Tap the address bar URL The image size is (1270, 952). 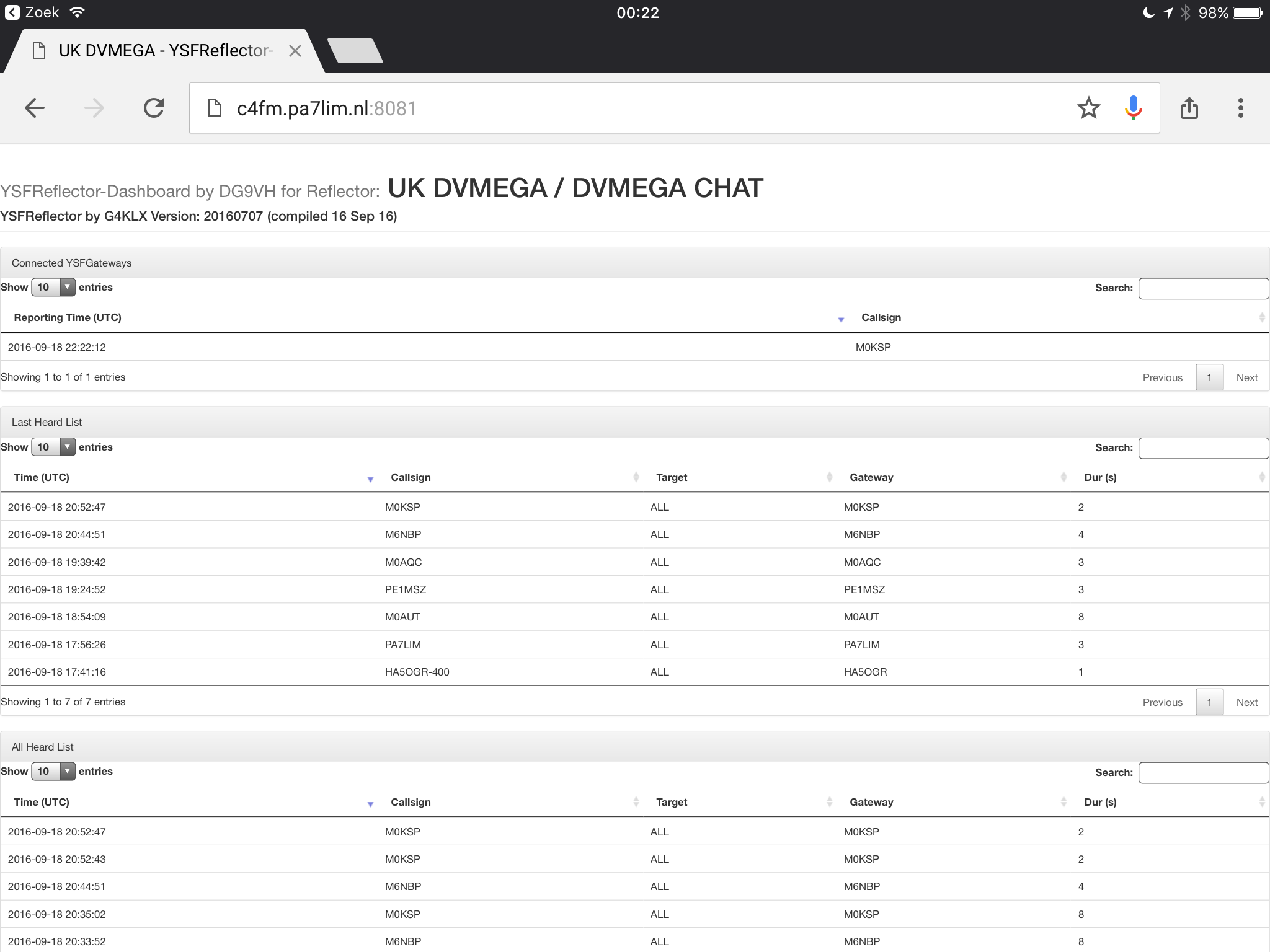point(327,108)
